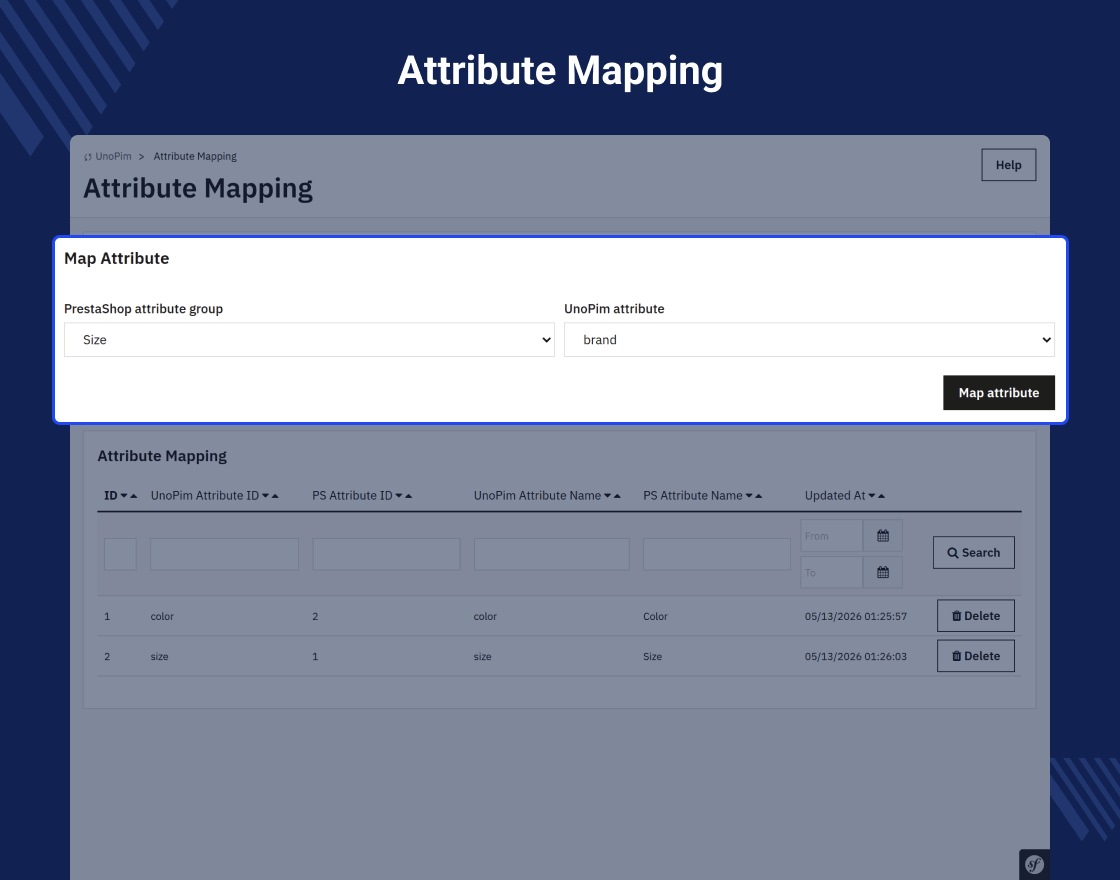Viewport: 1120px width, 880px height.
Task: Click the From date input
Action: click(831, 536)
